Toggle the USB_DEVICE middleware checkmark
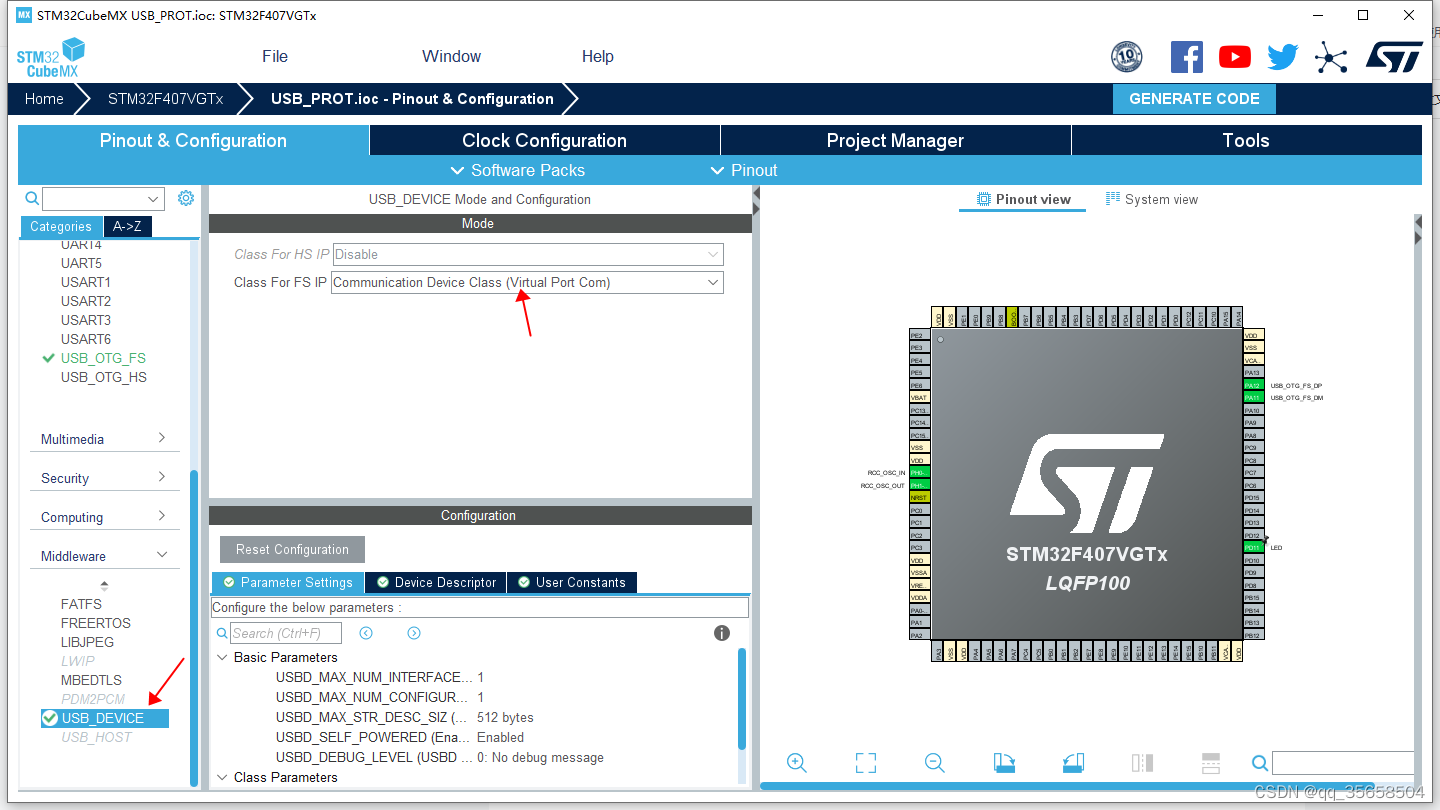The width and height of the screenshot is (1440, 810). (49, 717)
